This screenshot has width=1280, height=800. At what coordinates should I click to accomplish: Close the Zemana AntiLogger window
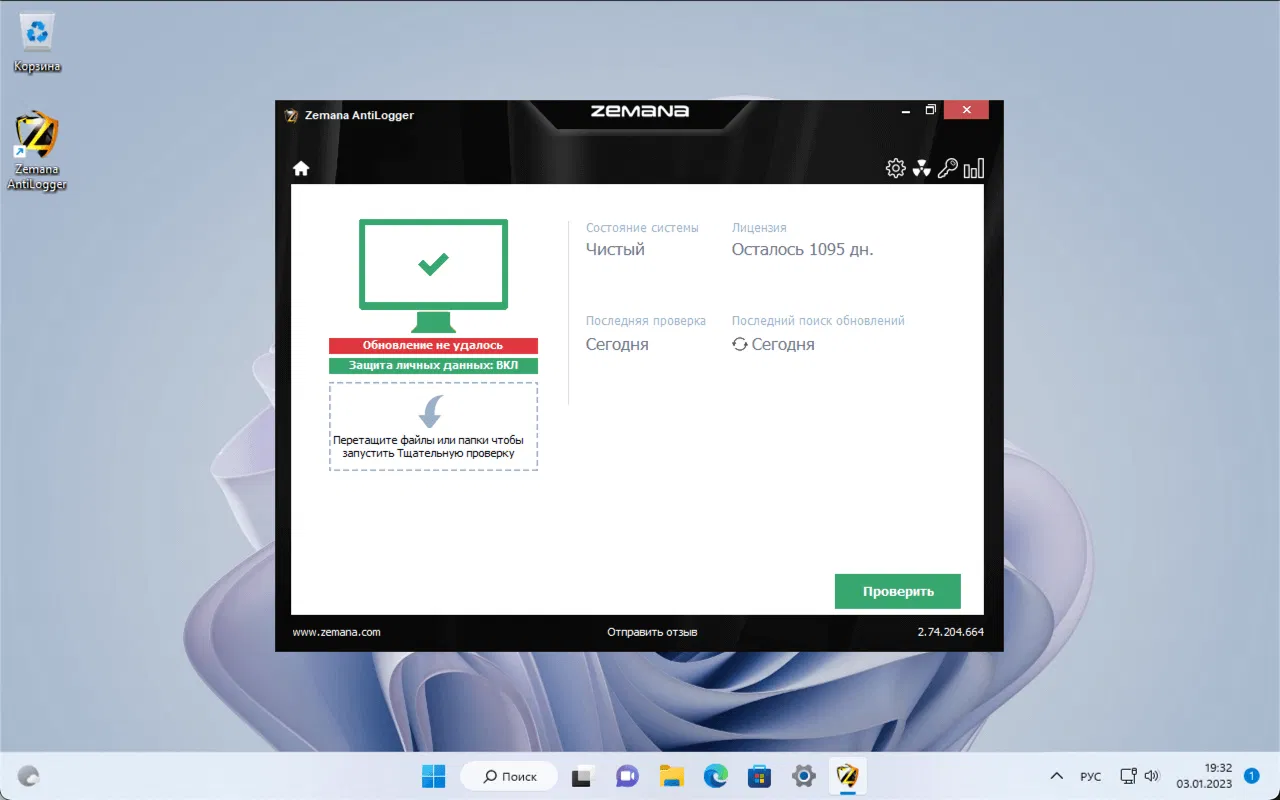click(x=967, y=110)
